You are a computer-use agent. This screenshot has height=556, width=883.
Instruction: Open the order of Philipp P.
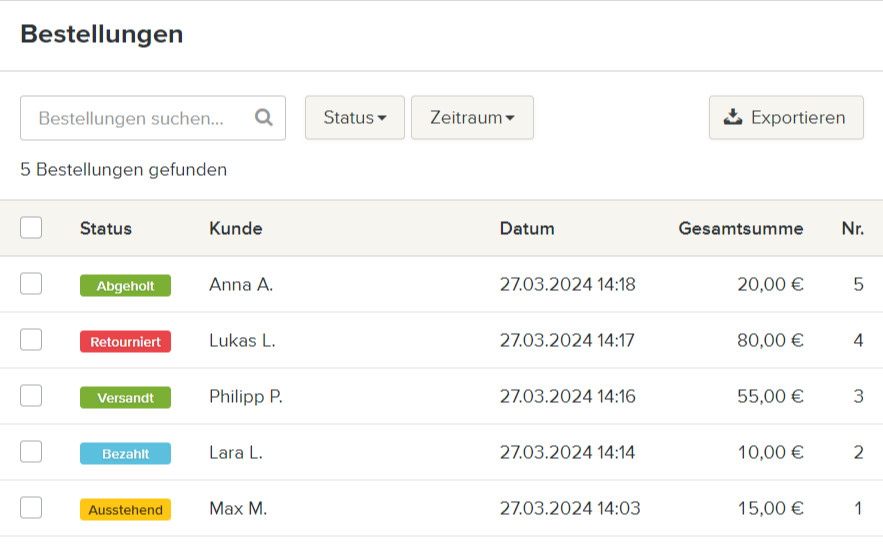(x=246, y=396)
